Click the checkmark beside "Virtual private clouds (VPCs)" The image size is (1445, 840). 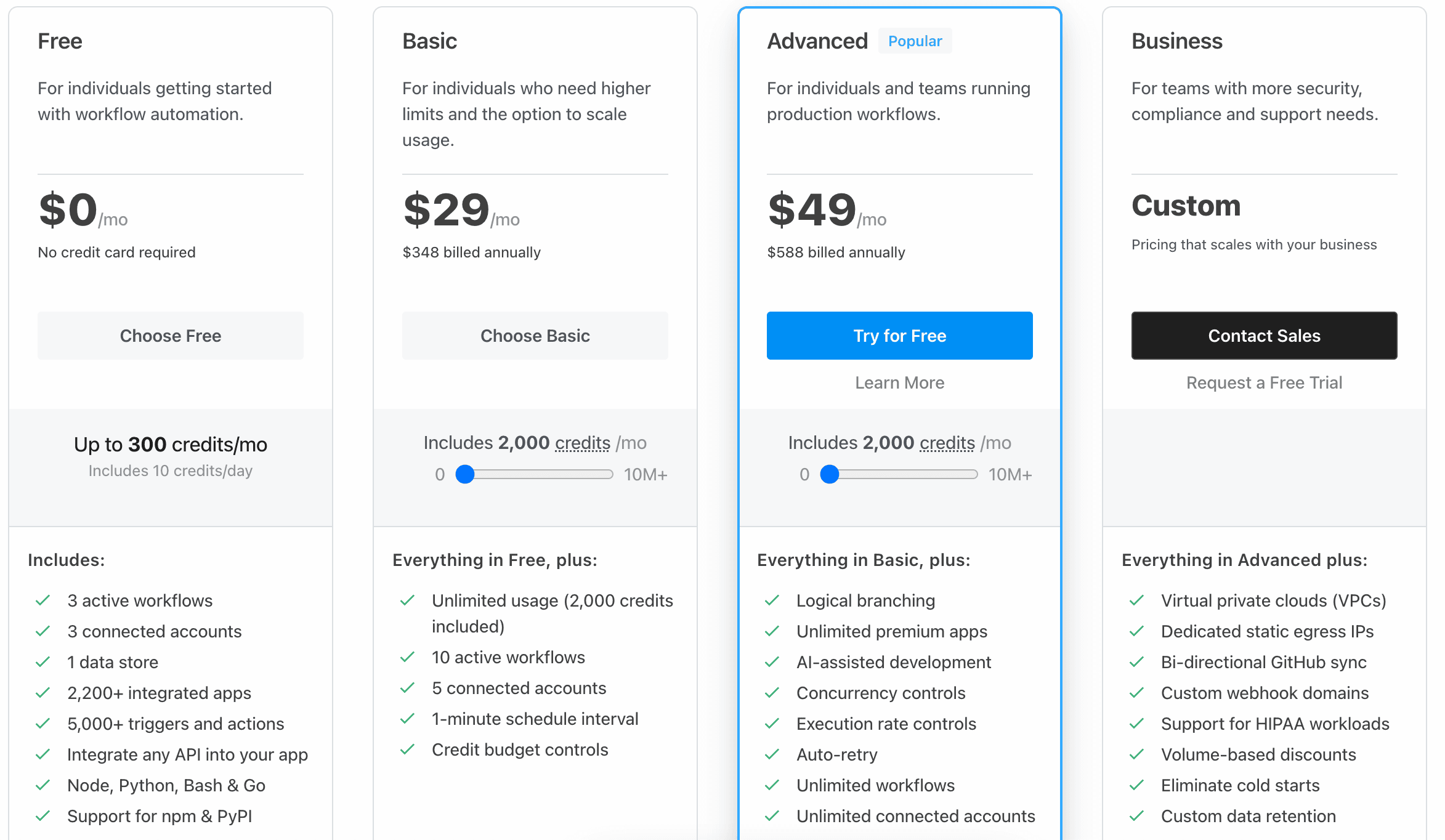(x=1136, y=600)
